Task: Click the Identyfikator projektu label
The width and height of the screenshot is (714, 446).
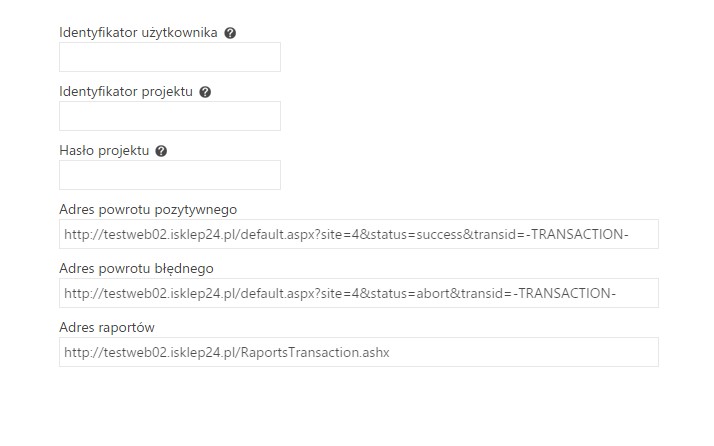Action: (x=126, y=92)
